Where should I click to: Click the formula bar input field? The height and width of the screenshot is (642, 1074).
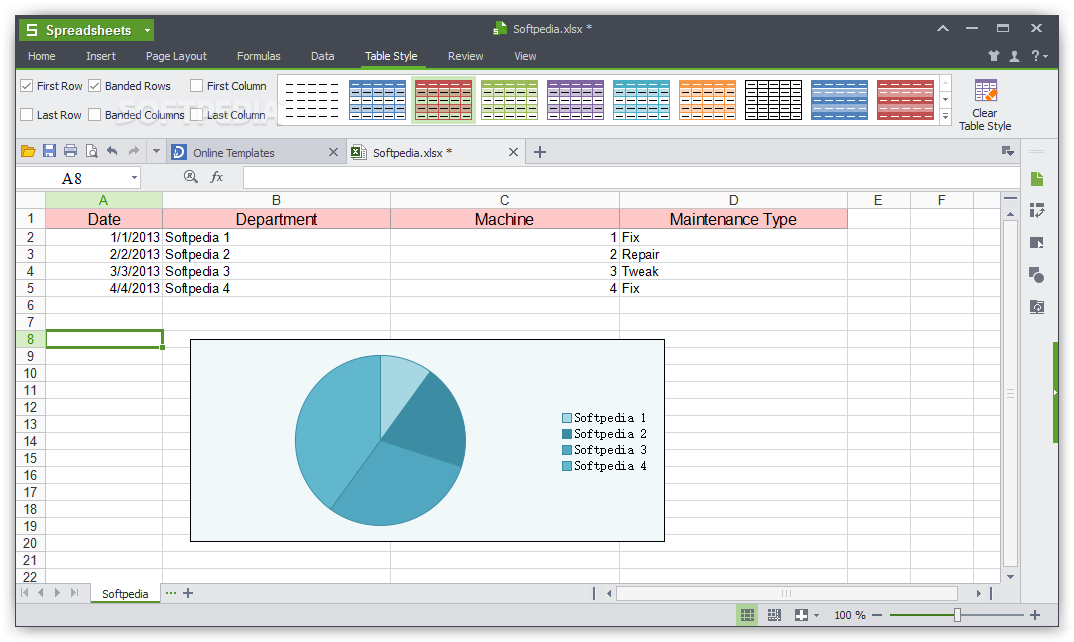630,177
